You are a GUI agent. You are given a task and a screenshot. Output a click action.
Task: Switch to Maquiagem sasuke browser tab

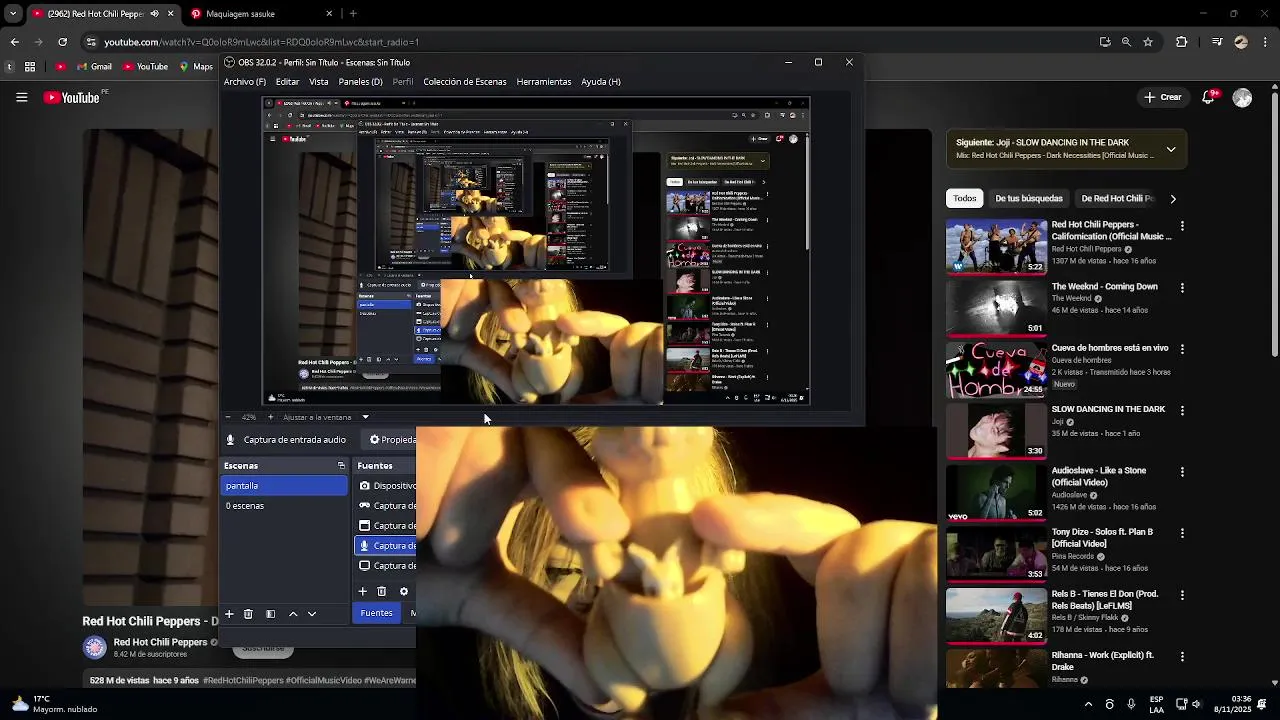pos(262,14)
